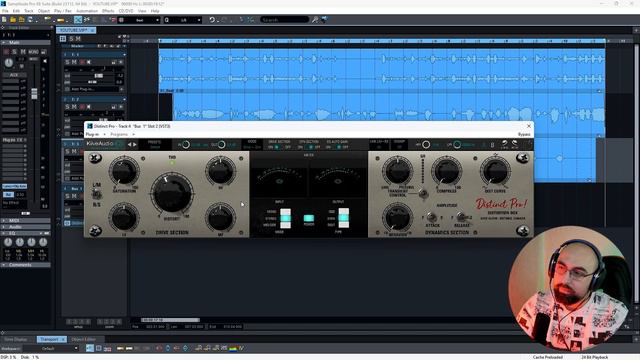Select the scissors cut mode icon
The image size is (640, 360).
tap(87, 20)
